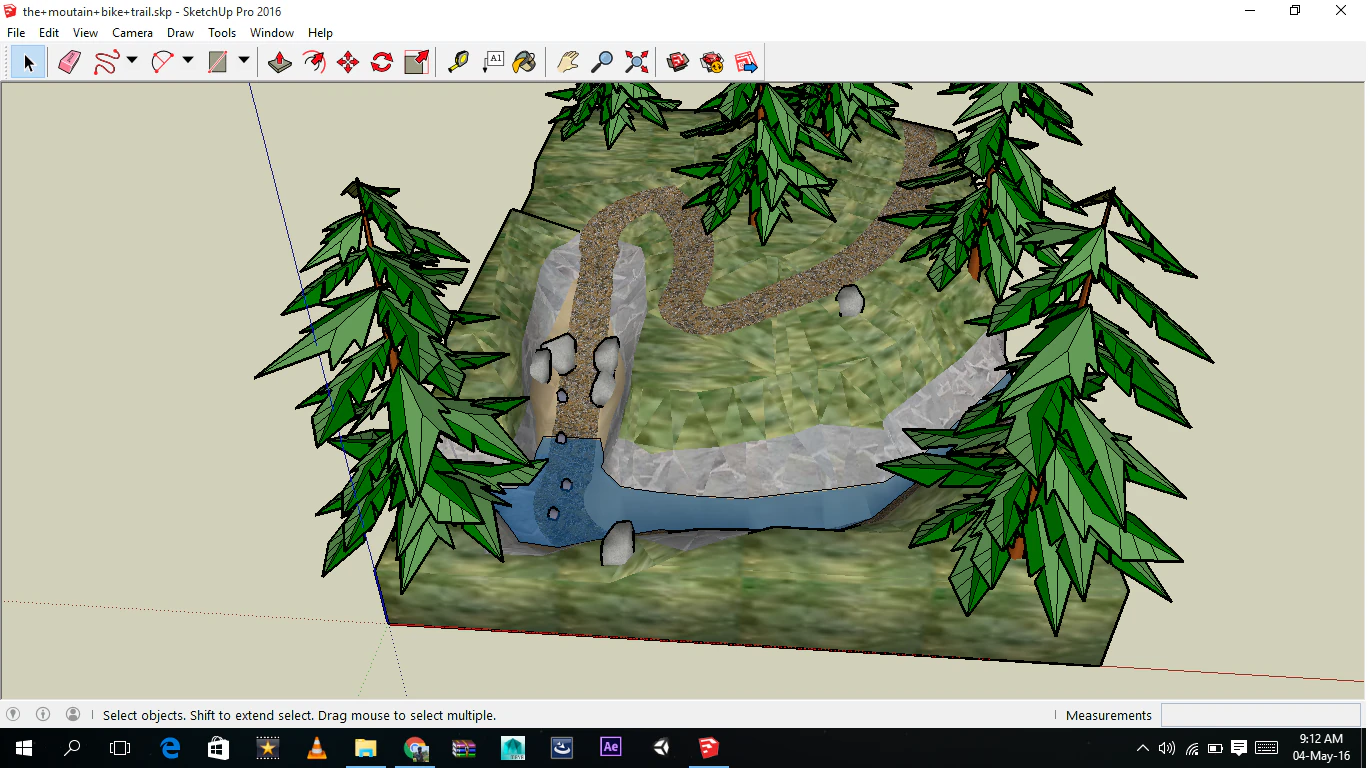Image resolution: width=1372 pixels, height=768 pixels.
Task: Open network Wi-Fi tray icon
Action: (x=1191, y=748)
